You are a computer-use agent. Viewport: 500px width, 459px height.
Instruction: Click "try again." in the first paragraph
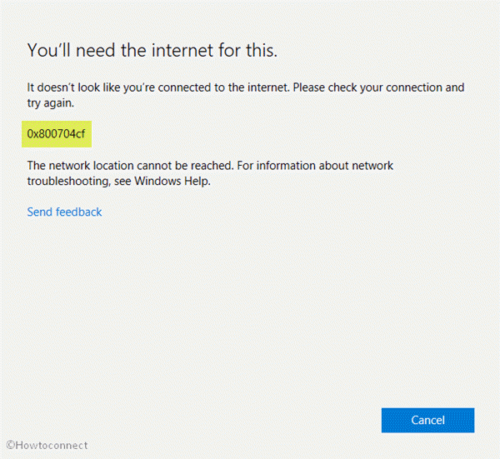tap(51, 103)
